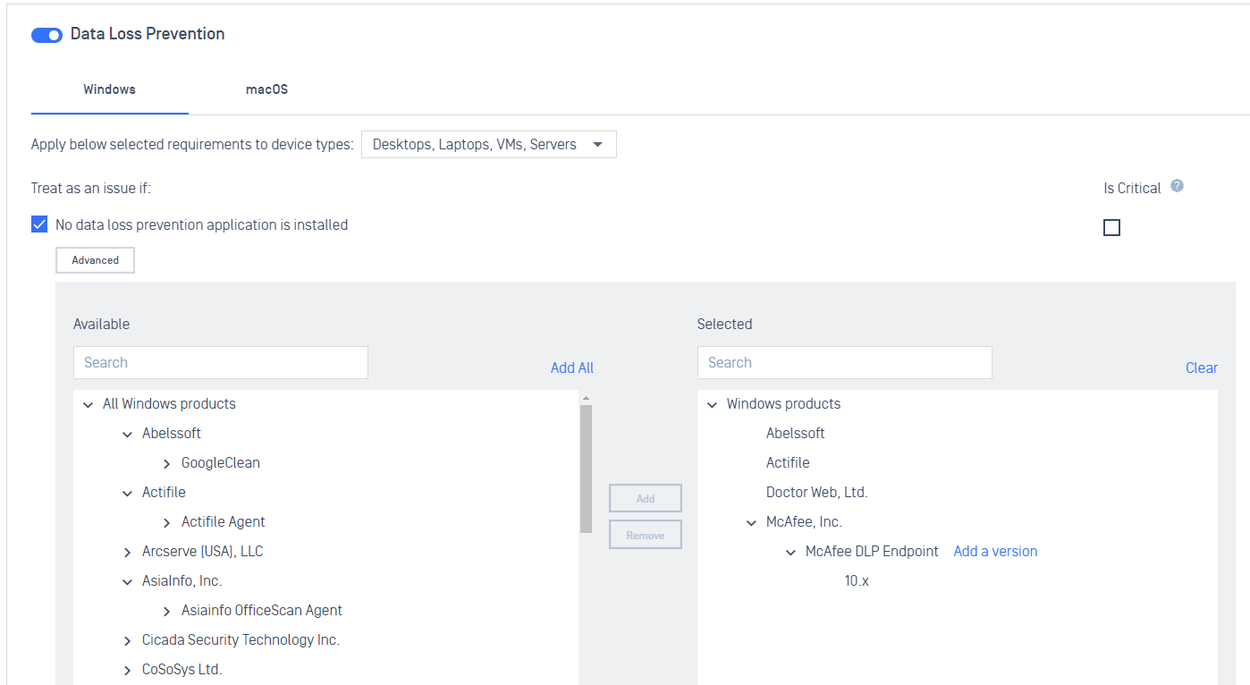Expand the Asiainfo OfficeScan Agent item
Viewport: 1250px width, 685px height.
(166, 611)
